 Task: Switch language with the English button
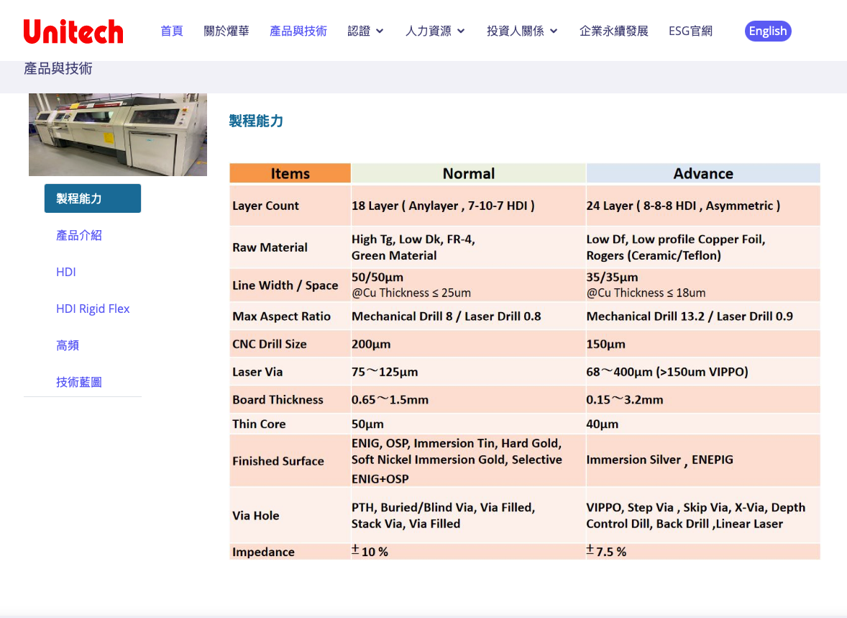(768, 31)
